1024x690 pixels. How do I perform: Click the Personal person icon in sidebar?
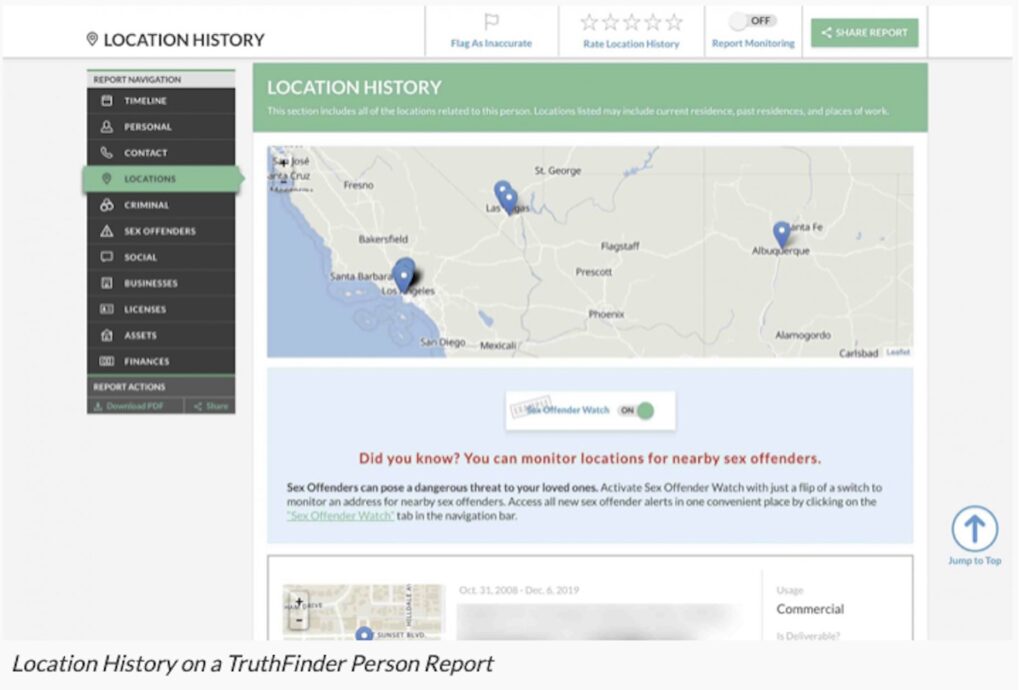(x=107, y=127)
